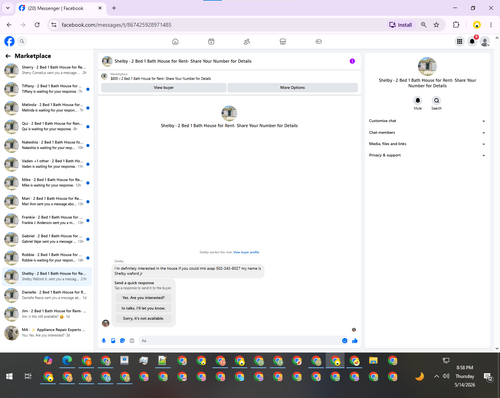500x398 pixels.
Task: Click the More Options button
Action: click(x=292, y=88)
